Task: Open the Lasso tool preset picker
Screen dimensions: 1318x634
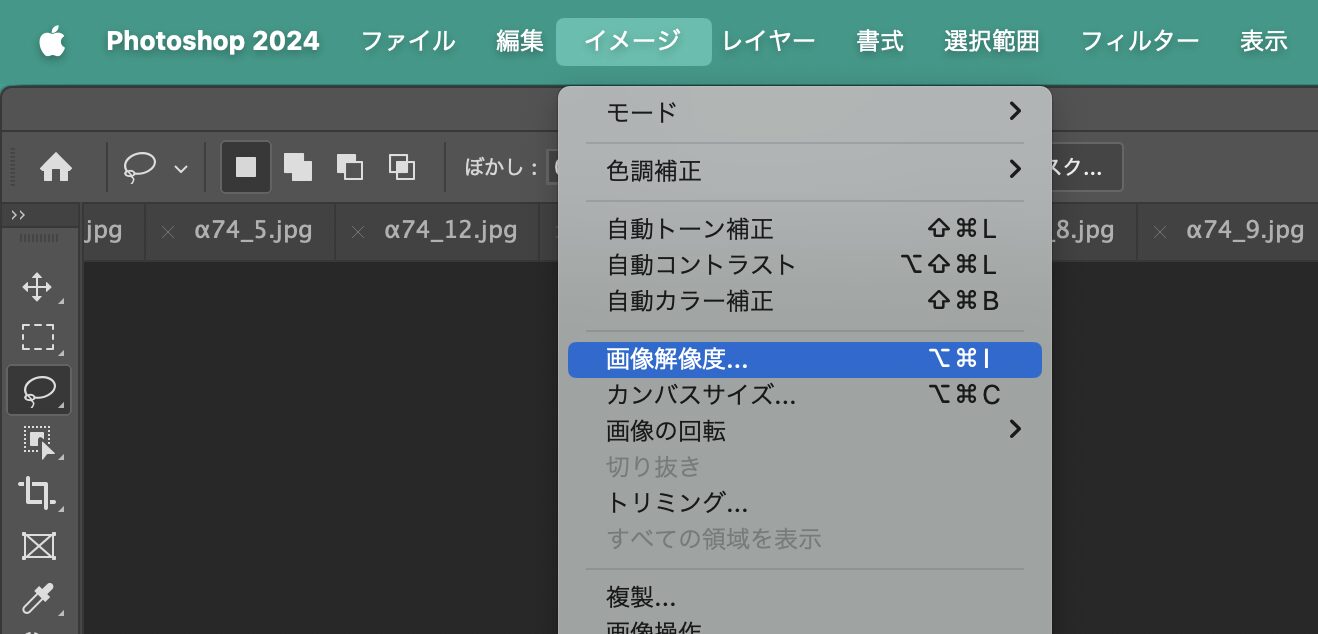Action: [x=155, y=167]
